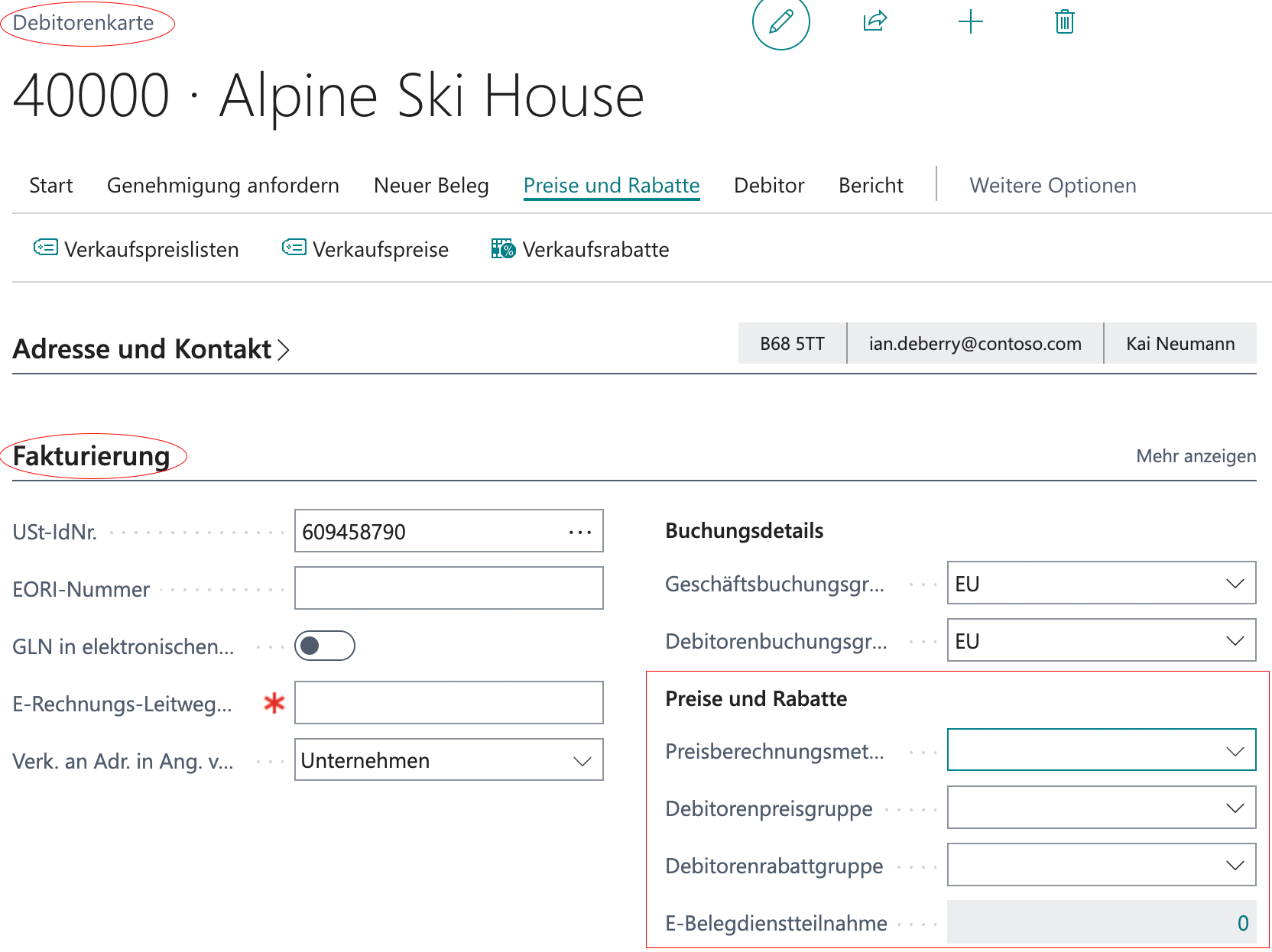Click the USt-IdNr. lookup ellipsis
1272x952 pixels.
tap(580, 532)
